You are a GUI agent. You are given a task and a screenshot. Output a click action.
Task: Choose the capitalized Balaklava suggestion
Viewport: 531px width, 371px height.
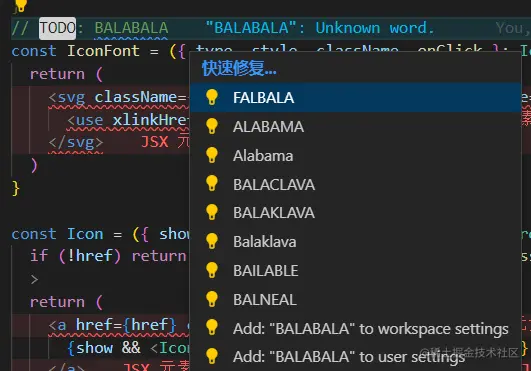coord(355,242)
